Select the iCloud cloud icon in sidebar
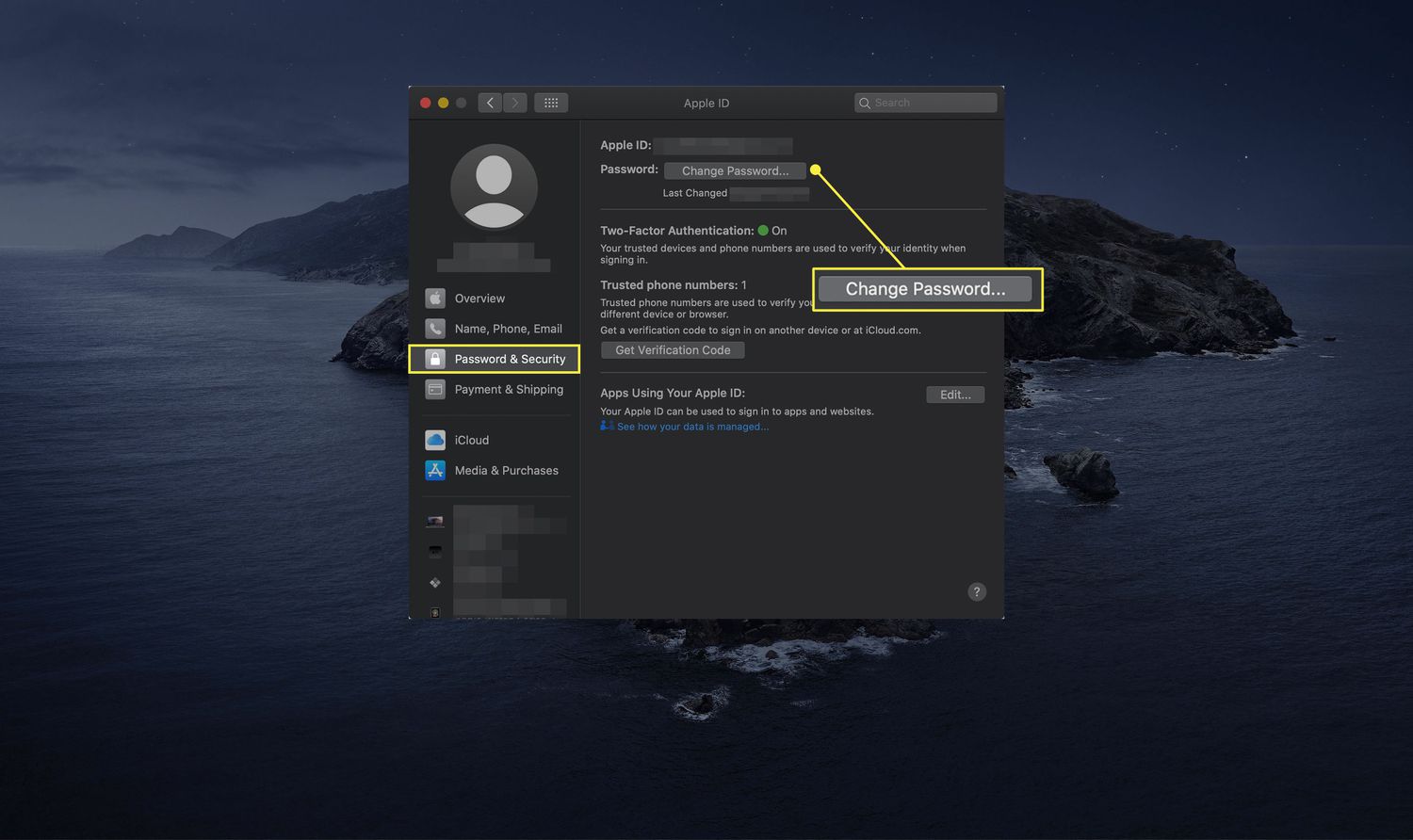This screenshot has width=1413, height=840. [x=434, y=440]
